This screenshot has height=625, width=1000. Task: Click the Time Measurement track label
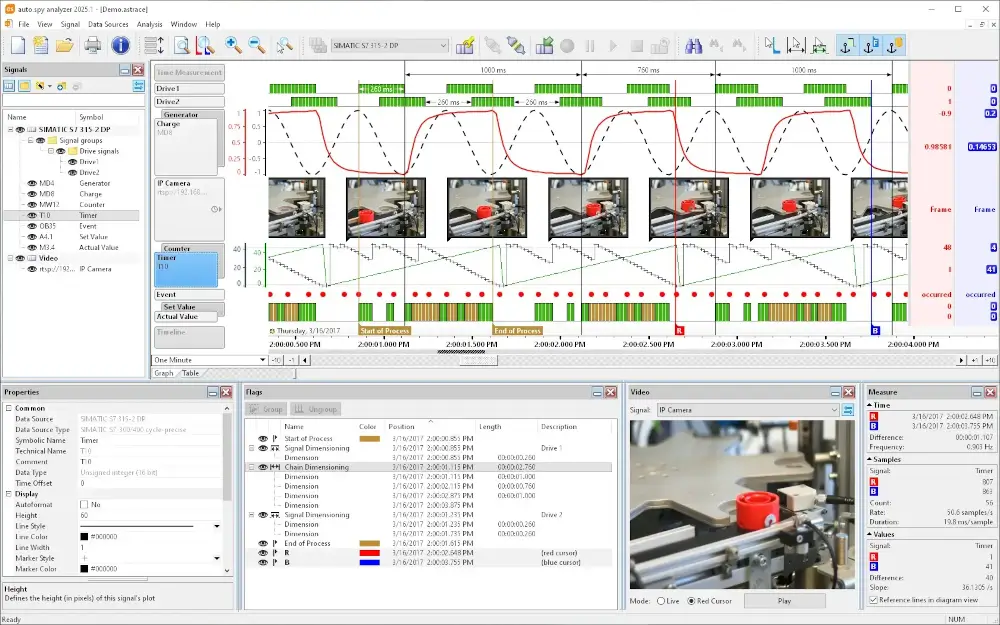pyautogui.click(x=189, y=73)
